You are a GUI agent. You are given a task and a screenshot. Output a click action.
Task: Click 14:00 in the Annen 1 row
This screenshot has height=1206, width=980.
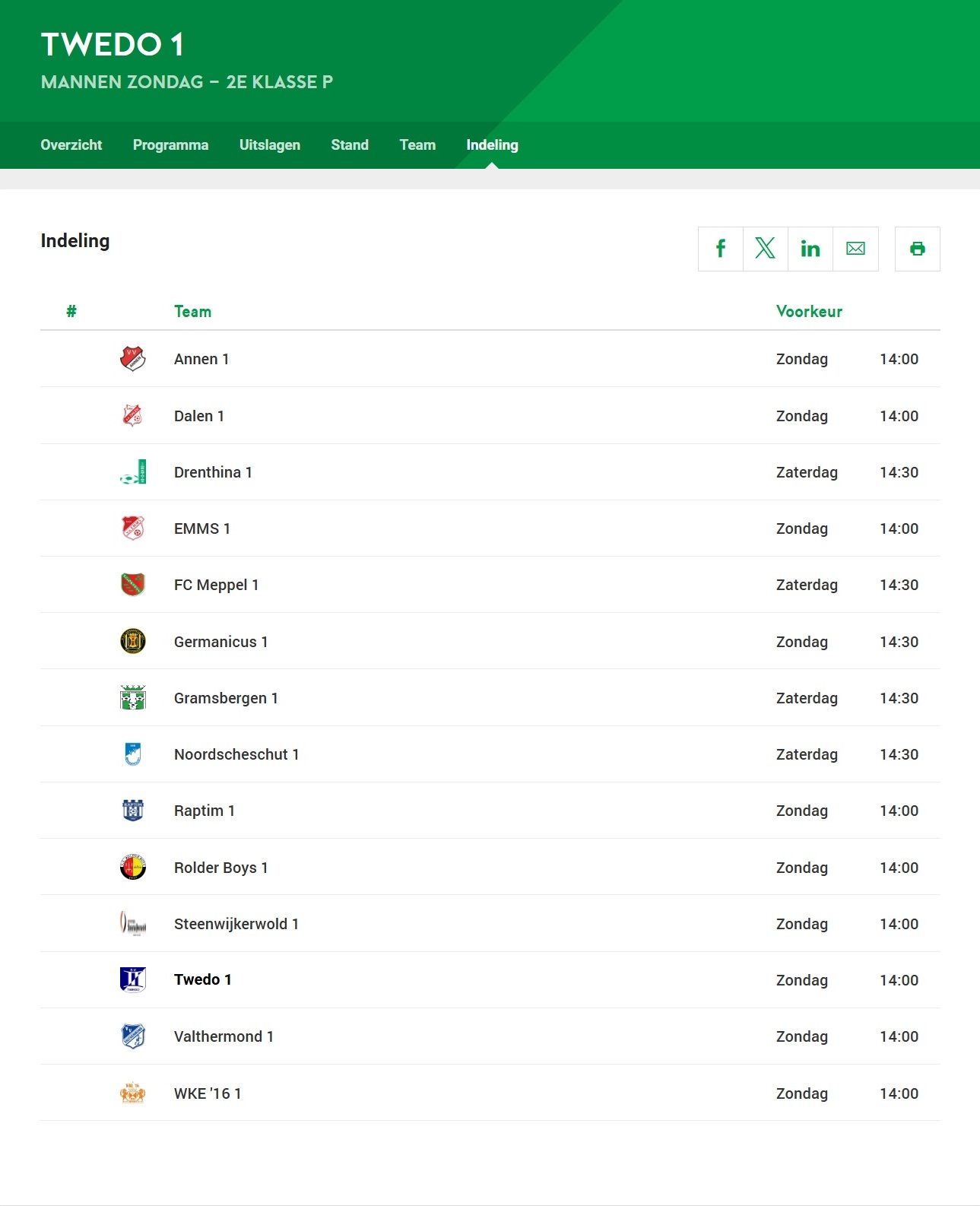(899, 359)
